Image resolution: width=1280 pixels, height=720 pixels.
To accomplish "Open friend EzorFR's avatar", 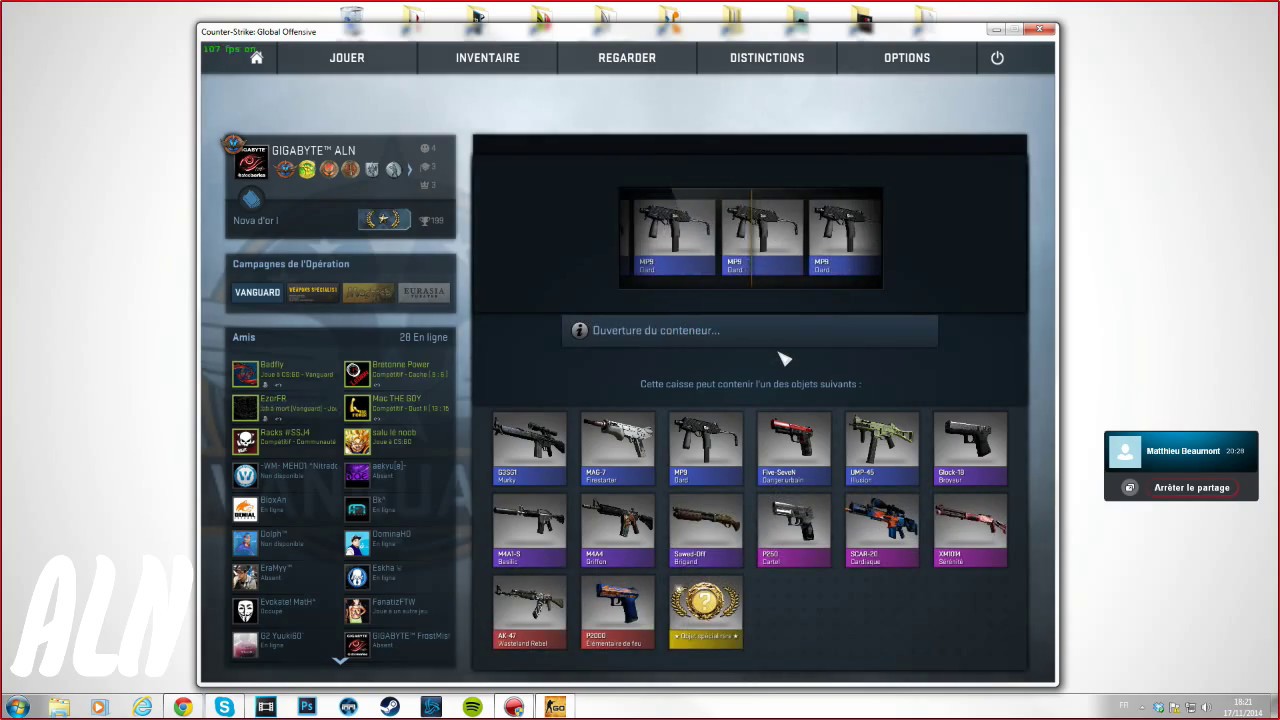I will 245,408.
